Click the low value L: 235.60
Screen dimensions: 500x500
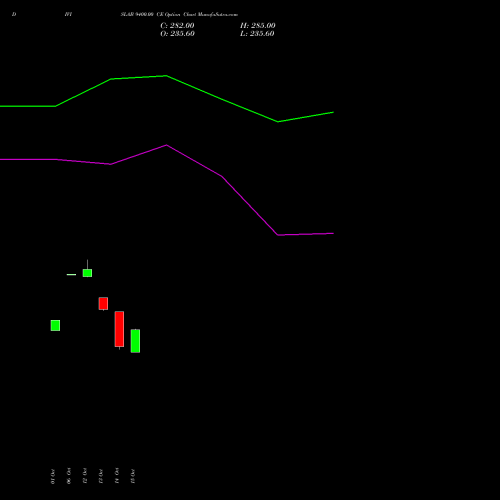click(x=257, y=34)
